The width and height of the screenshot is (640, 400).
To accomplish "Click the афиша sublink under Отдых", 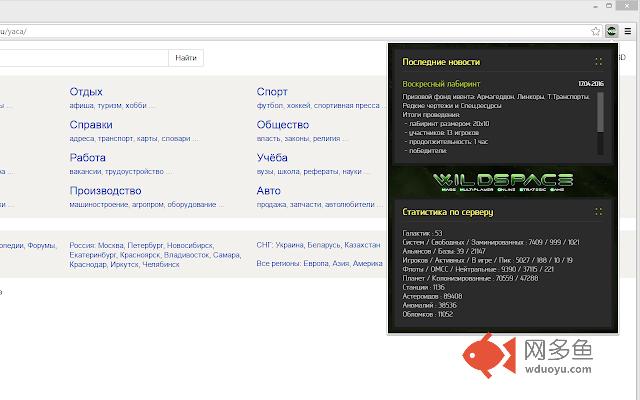I will 81,105.
